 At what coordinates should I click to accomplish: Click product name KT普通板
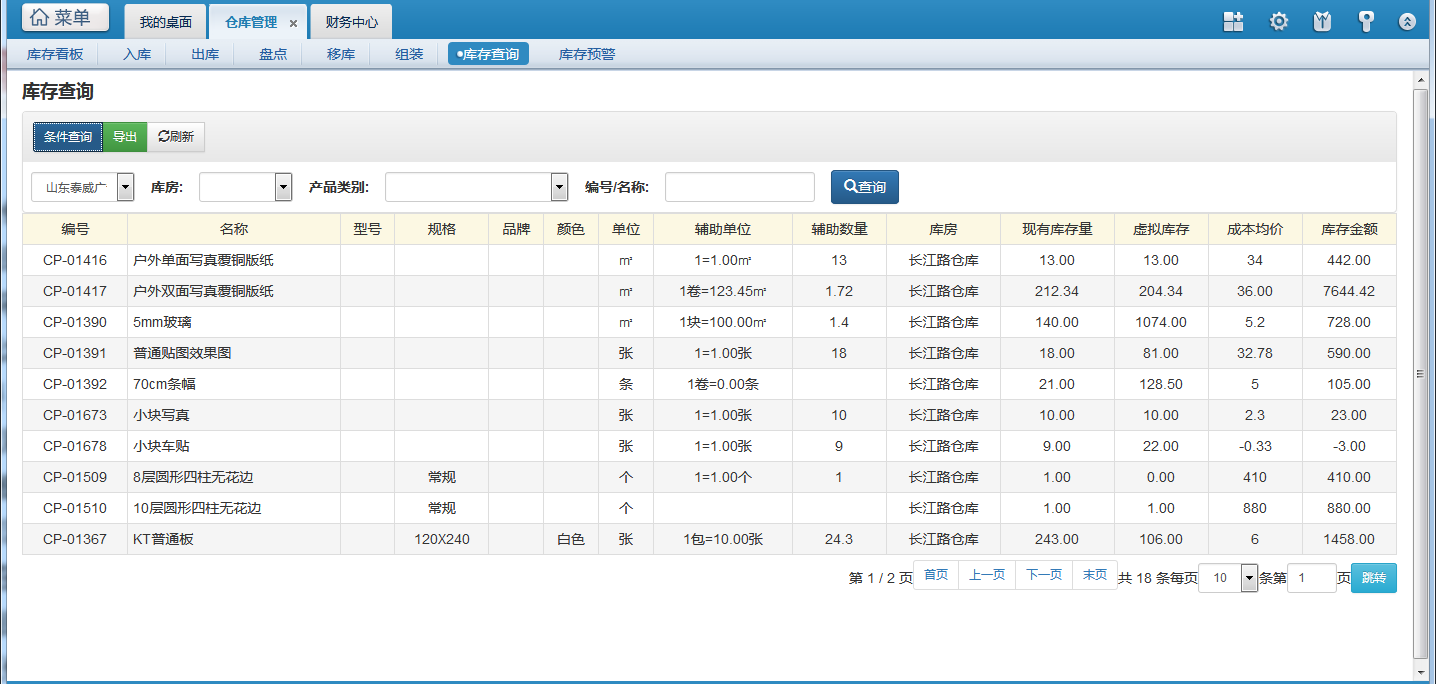[163, 539]
